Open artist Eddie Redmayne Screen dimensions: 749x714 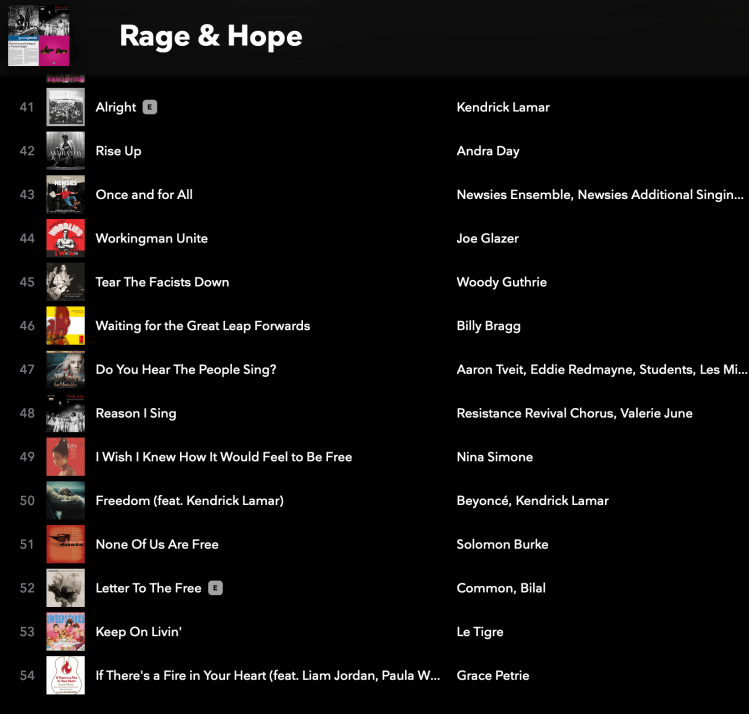coord(582,369)
